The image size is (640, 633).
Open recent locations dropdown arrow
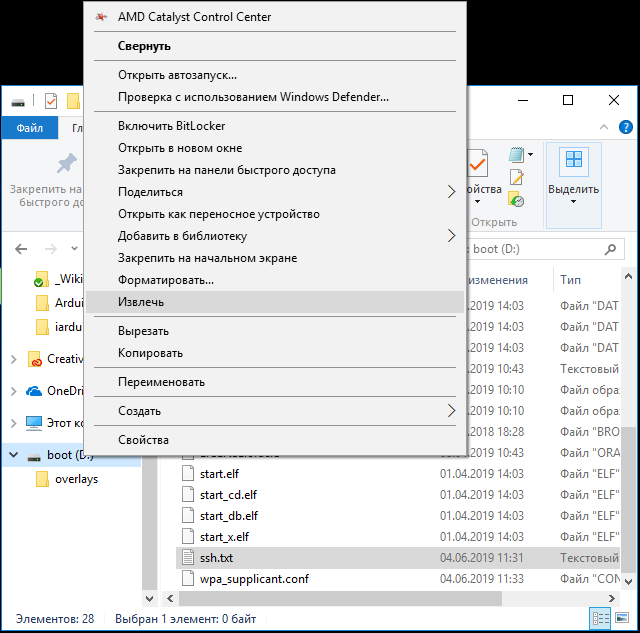pos(74,248)
